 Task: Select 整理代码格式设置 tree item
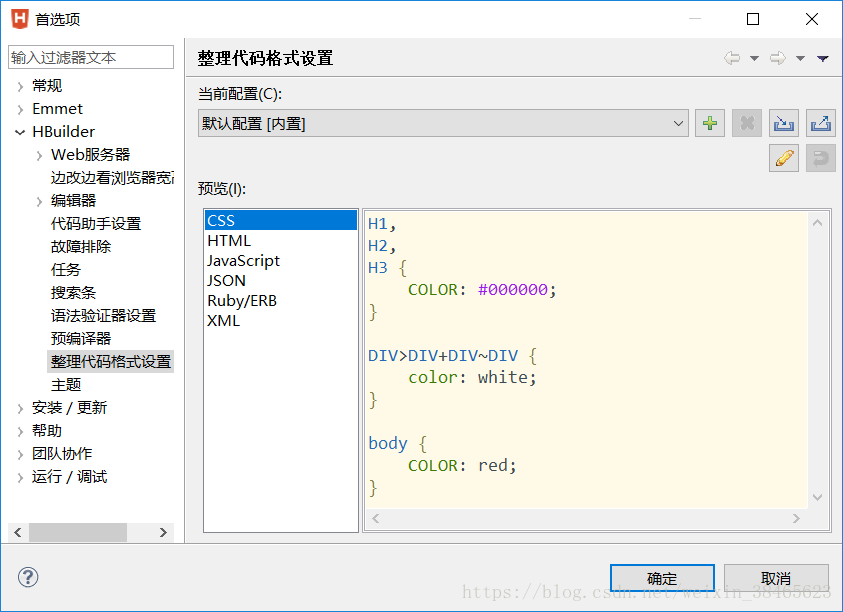tap(111, 361)
